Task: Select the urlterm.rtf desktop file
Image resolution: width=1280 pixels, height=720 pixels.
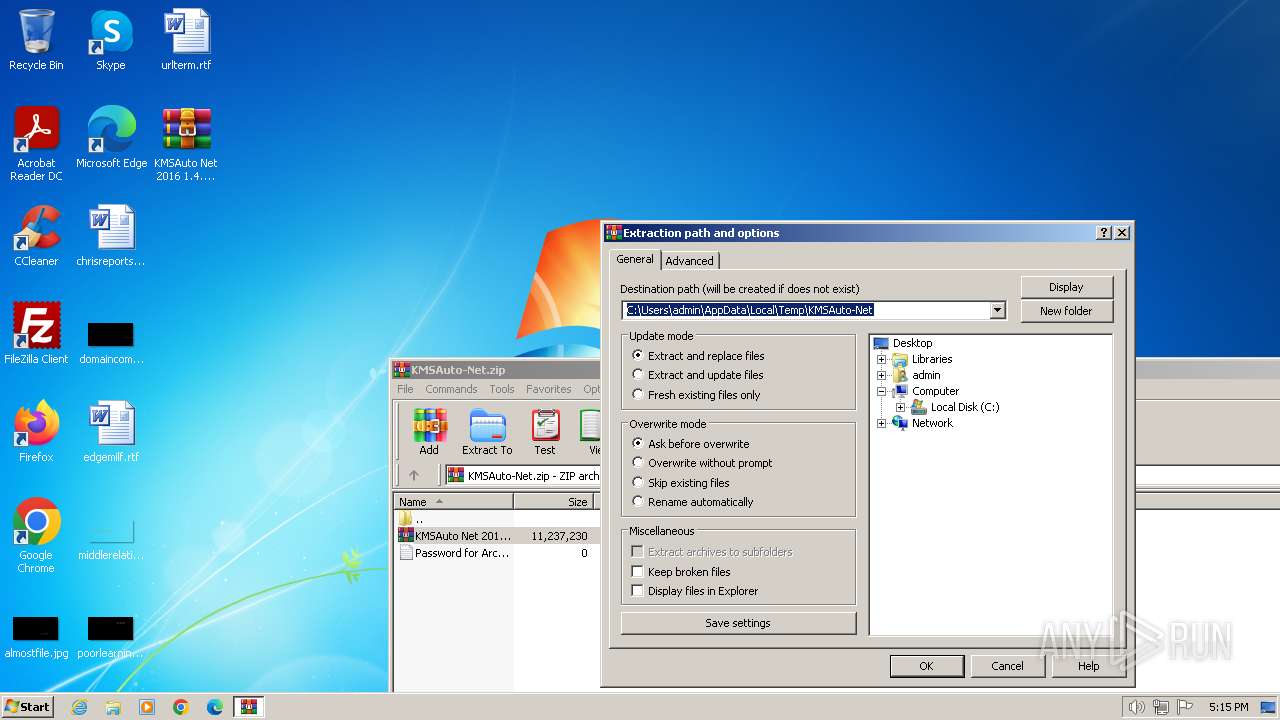Action: [x=186, y=40]
